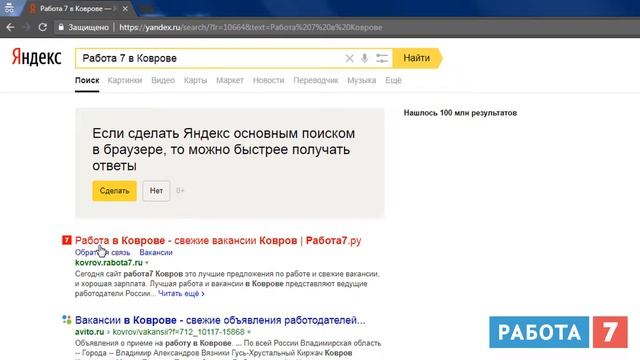Click the browser address bar URL

[x=251, y=27]
